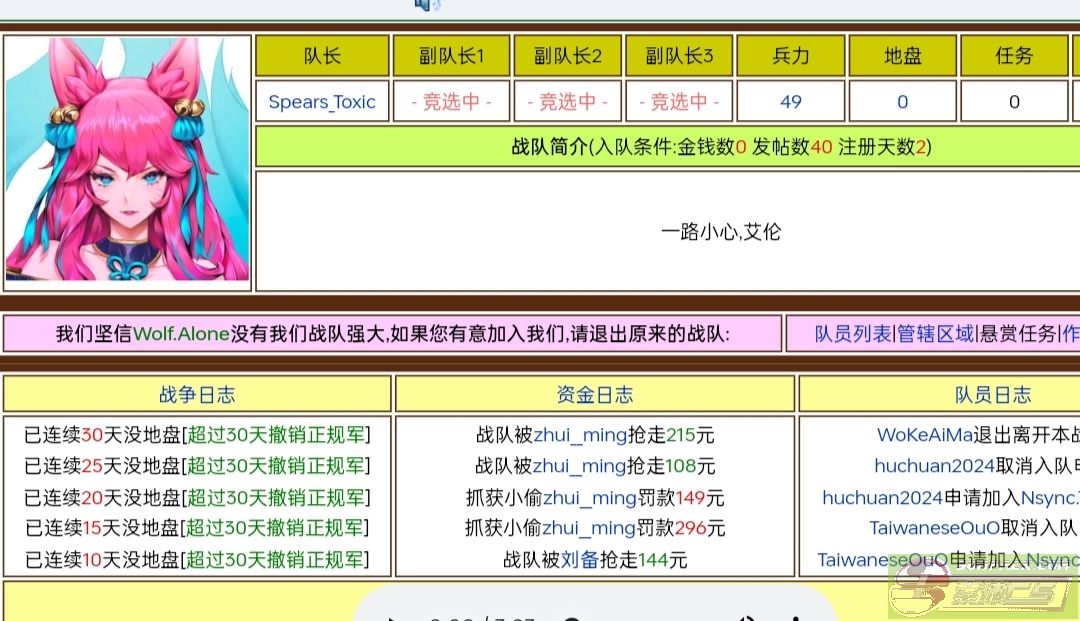Open huchuan2024 in the 取消入队 row
This screenshot has height=621, width=1080.
(x=935, y=466)
